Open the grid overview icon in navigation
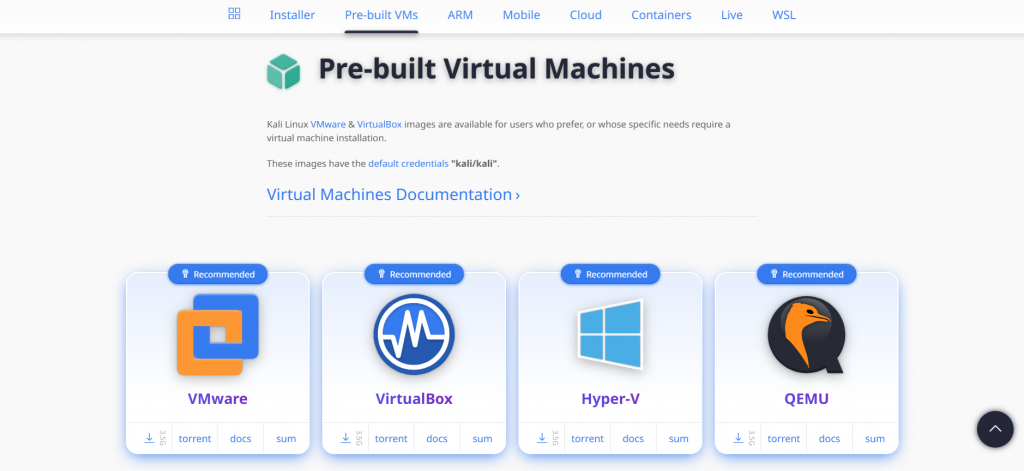Viewport: 1024px width, 471px height. tap(234, 14)
